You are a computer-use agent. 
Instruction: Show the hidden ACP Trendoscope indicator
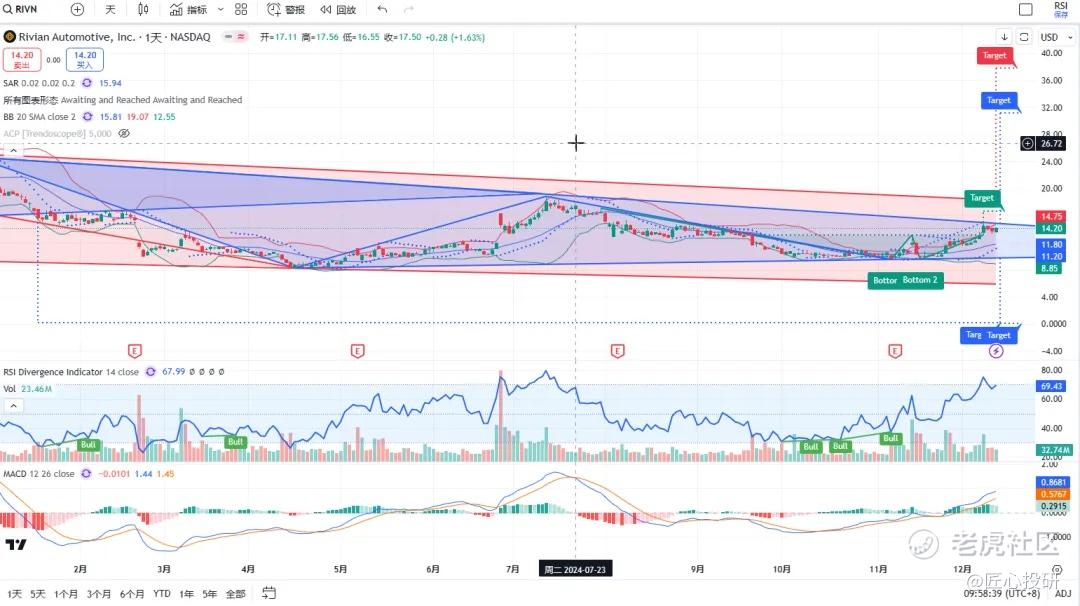pyautogui.click(x=124, y=134)
